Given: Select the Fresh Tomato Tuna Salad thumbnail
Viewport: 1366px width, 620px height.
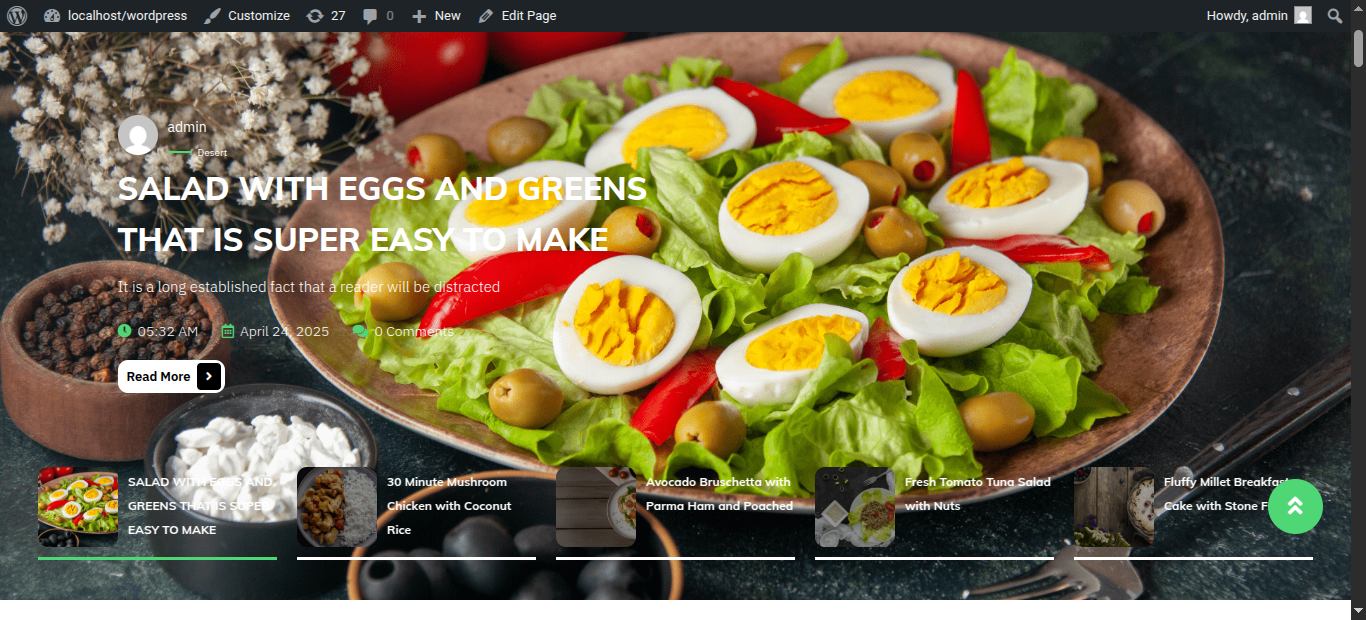Looking at the screenshot, I should 855,507.
